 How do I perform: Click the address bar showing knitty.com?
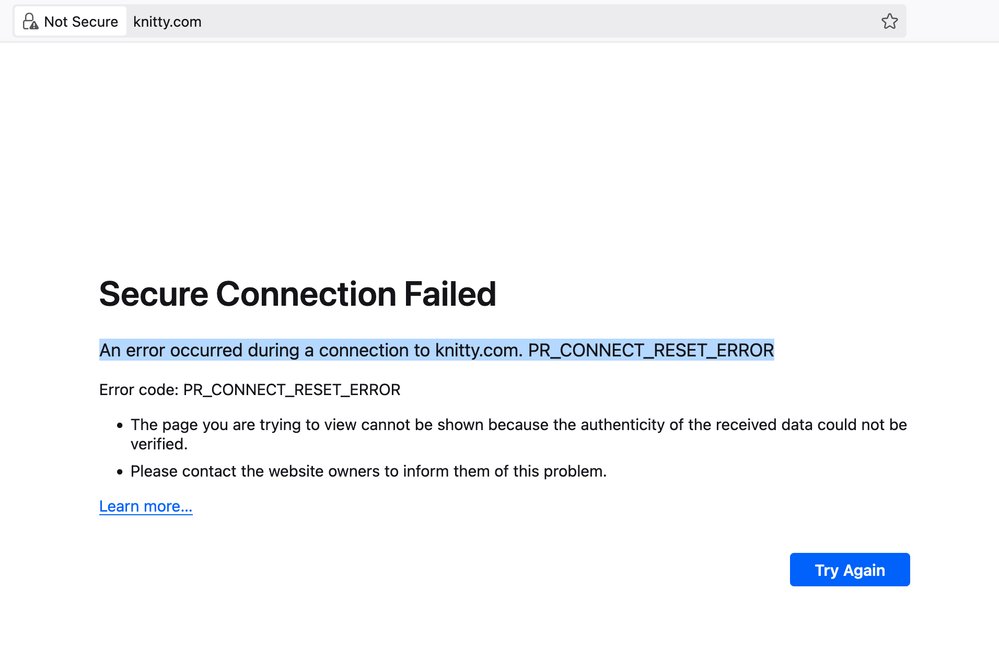click(400, 20)
